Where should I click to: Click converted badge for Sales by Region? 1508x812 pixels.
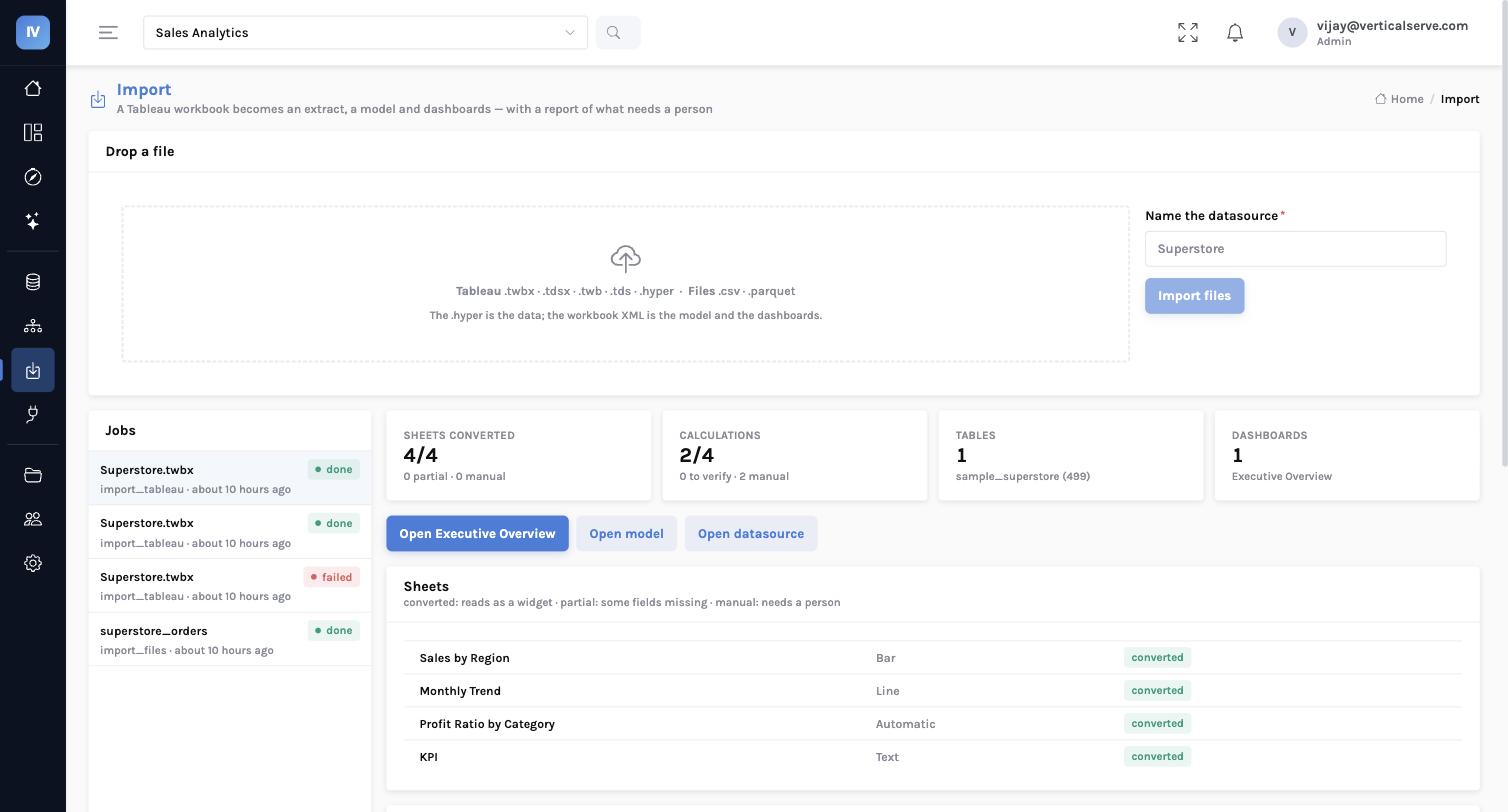point(1158,658)
